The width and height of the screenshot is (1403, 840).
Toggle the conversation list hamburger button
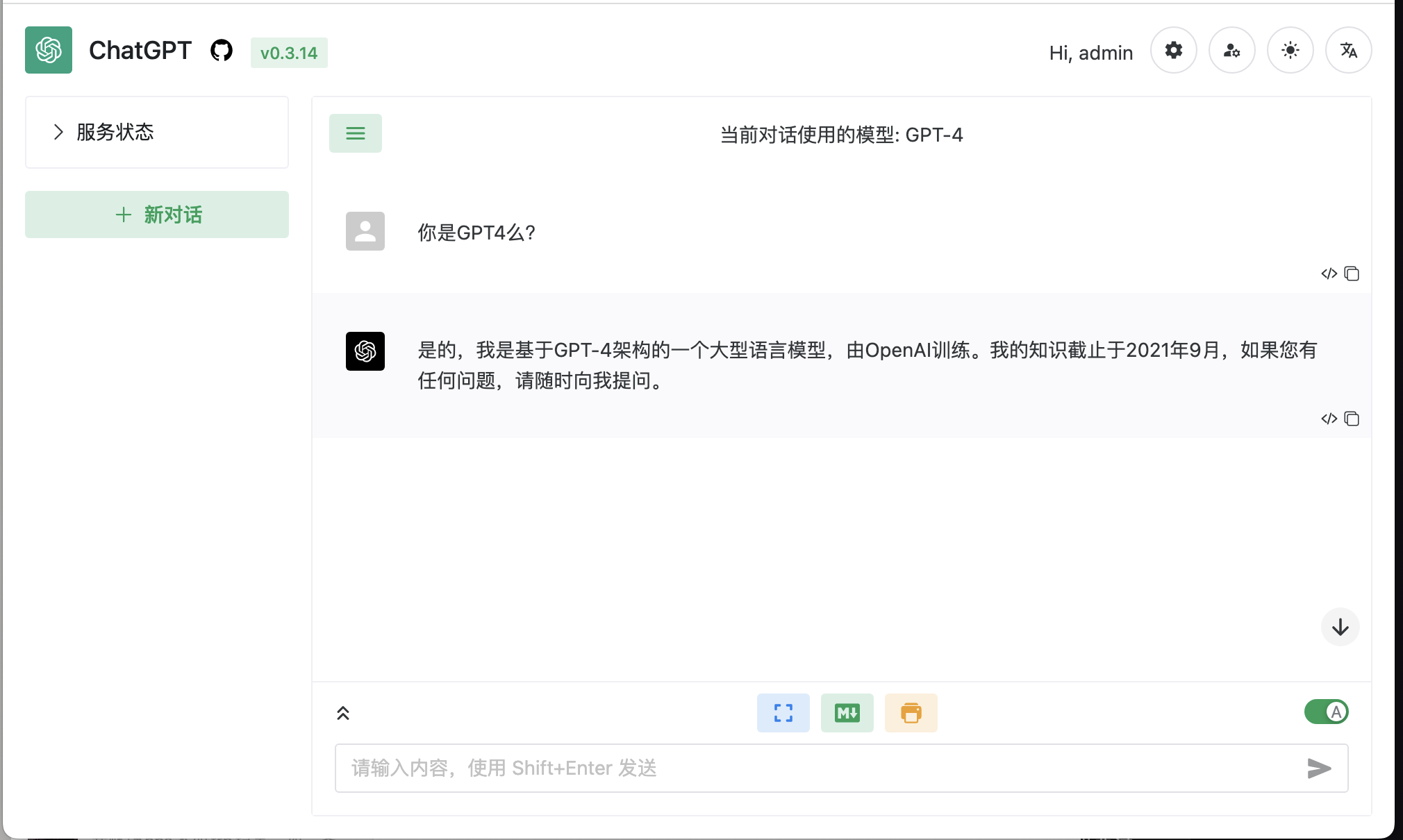click(x=355, y=133)
